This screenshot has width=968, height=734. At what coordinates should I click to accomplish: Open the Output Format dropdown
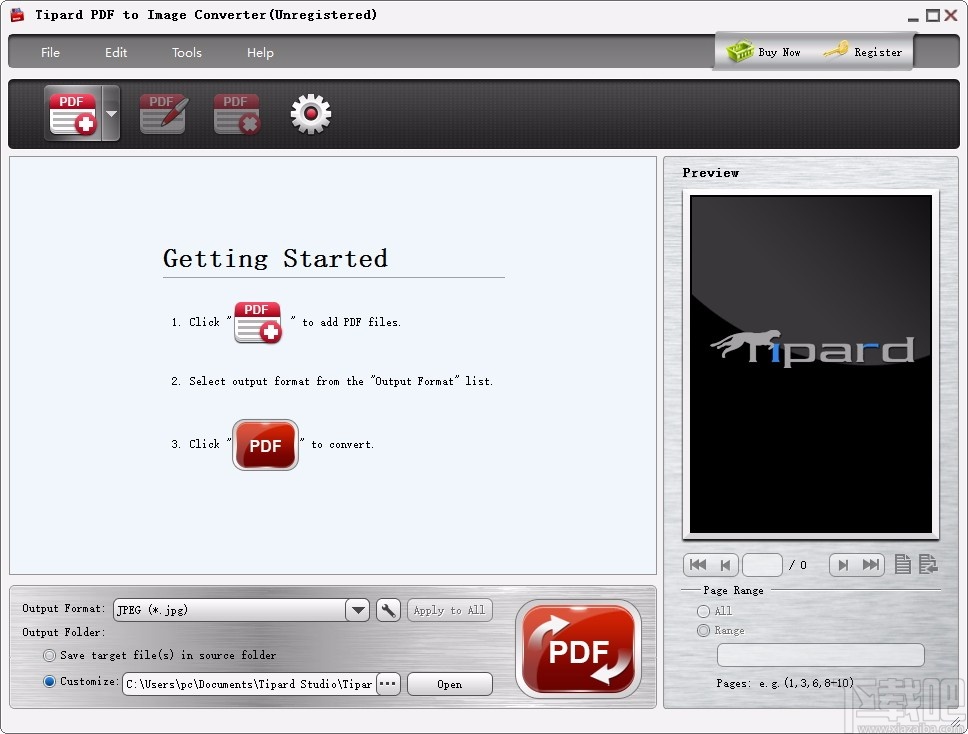click(x=357, y=609)
